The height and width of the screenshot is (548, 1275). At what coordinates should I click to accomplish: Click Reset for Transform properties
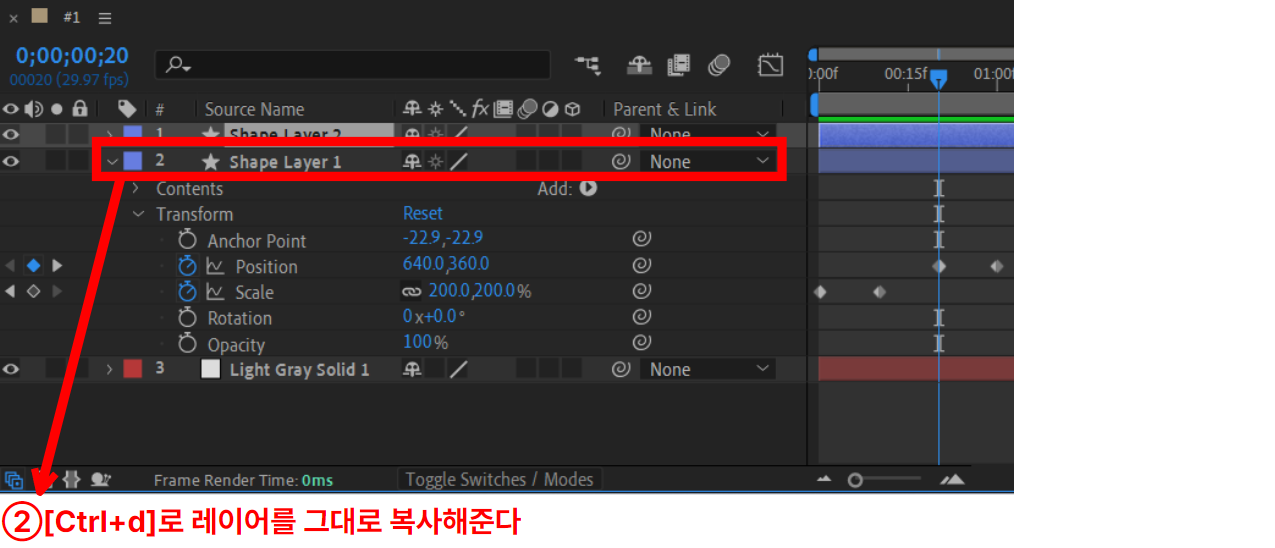[423, 213]
